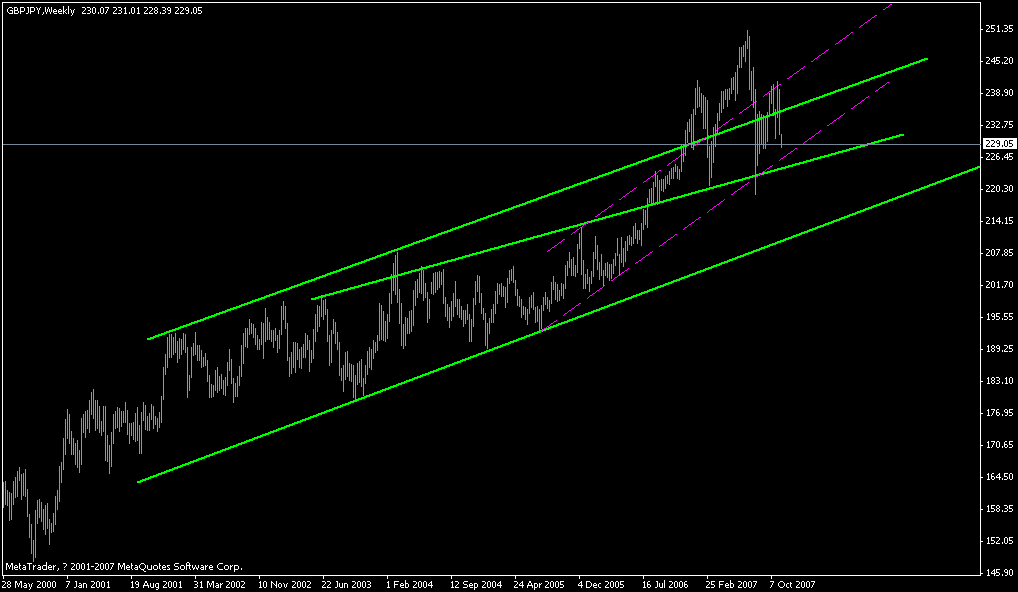Select the 12 Sep 2004 date label
Image resolution: width=1018 pixels, height=592 pixels.
point(477,584)
